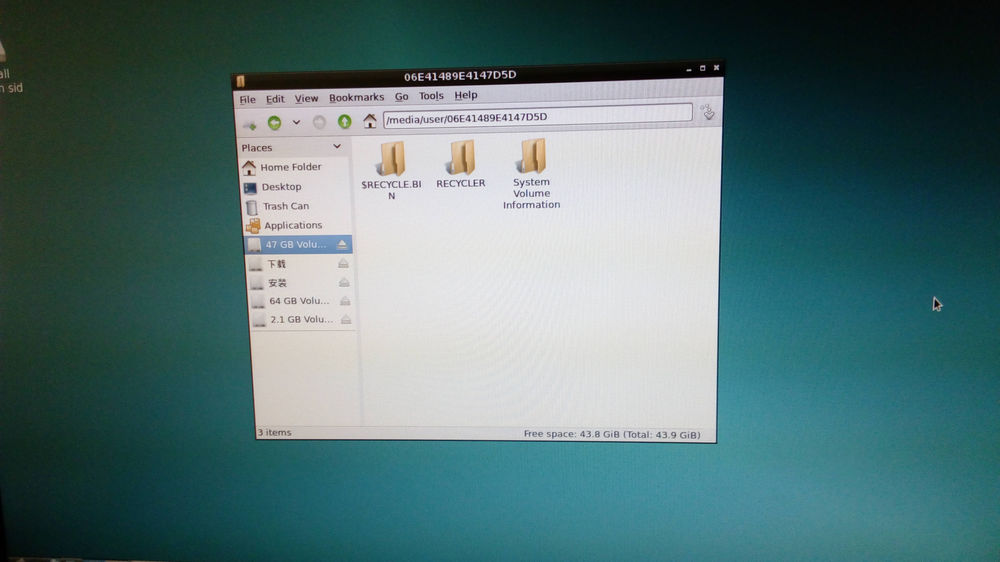This screenshot has width=1000, height=562.
Task: Go back with the green arrow
Action: pos(274,122)
